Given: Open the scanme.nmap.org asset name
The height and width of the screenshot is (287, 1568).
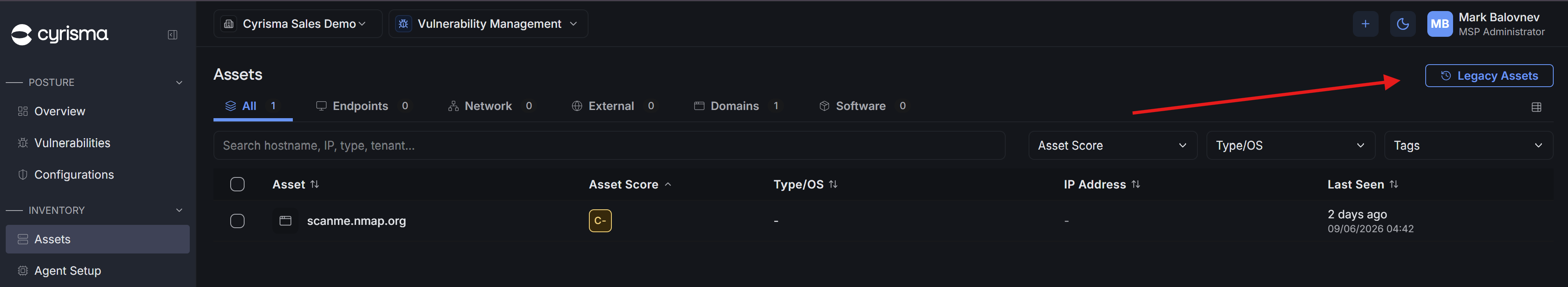Looking at the screenshot, I should click(356, 221).
